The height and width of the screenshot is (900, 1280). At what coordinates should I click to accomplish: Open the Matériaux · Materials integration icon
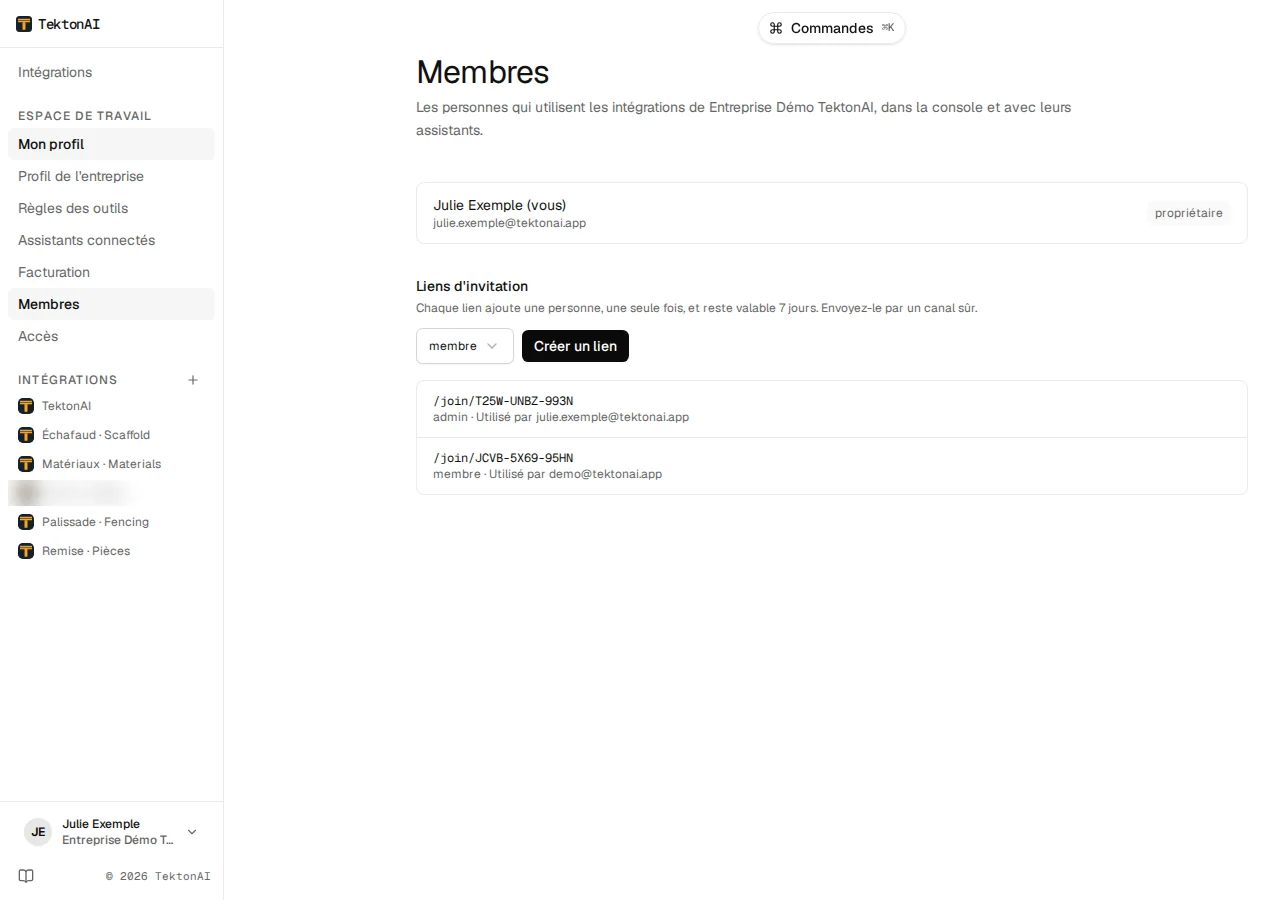click(26, 464)
